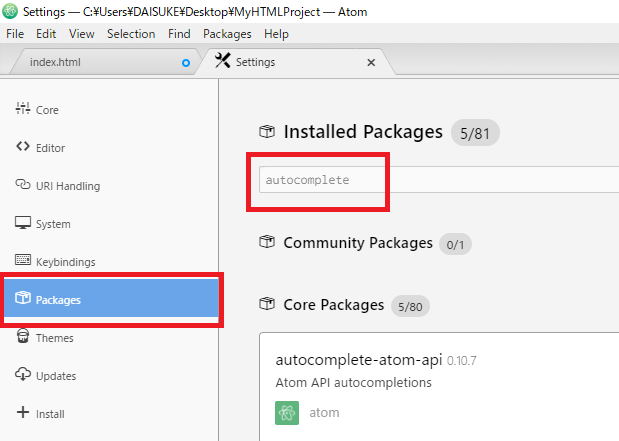Click the Updates cloud download icon
Image resolution: width=619 pixels, height=441 pixels.
pos(23,374)
